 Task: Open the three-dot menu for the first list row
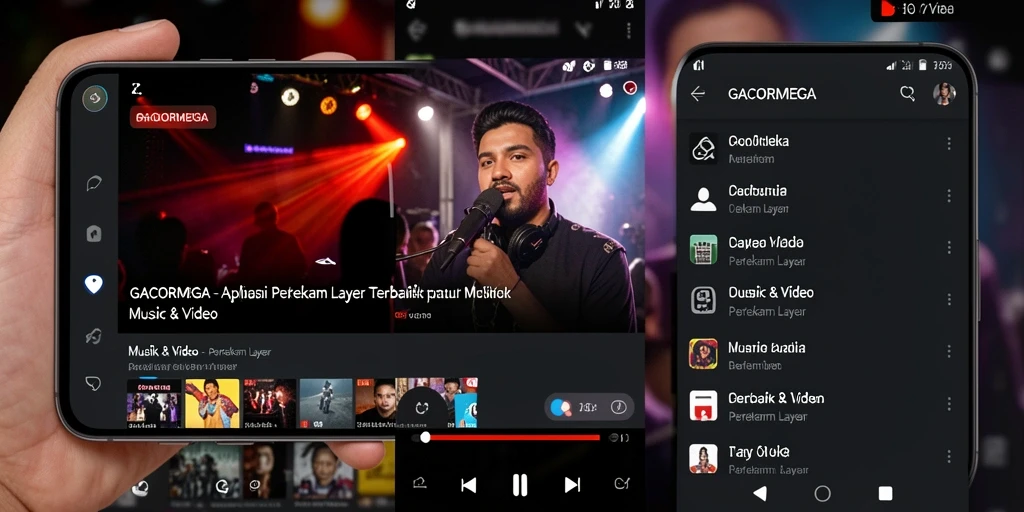pos(949,144)
